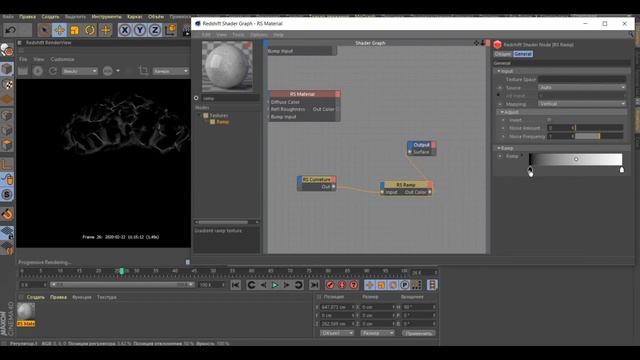The image size is (640, 360).
Task: Click the keyframe selection question-mark button
Action: click(354, 285)
